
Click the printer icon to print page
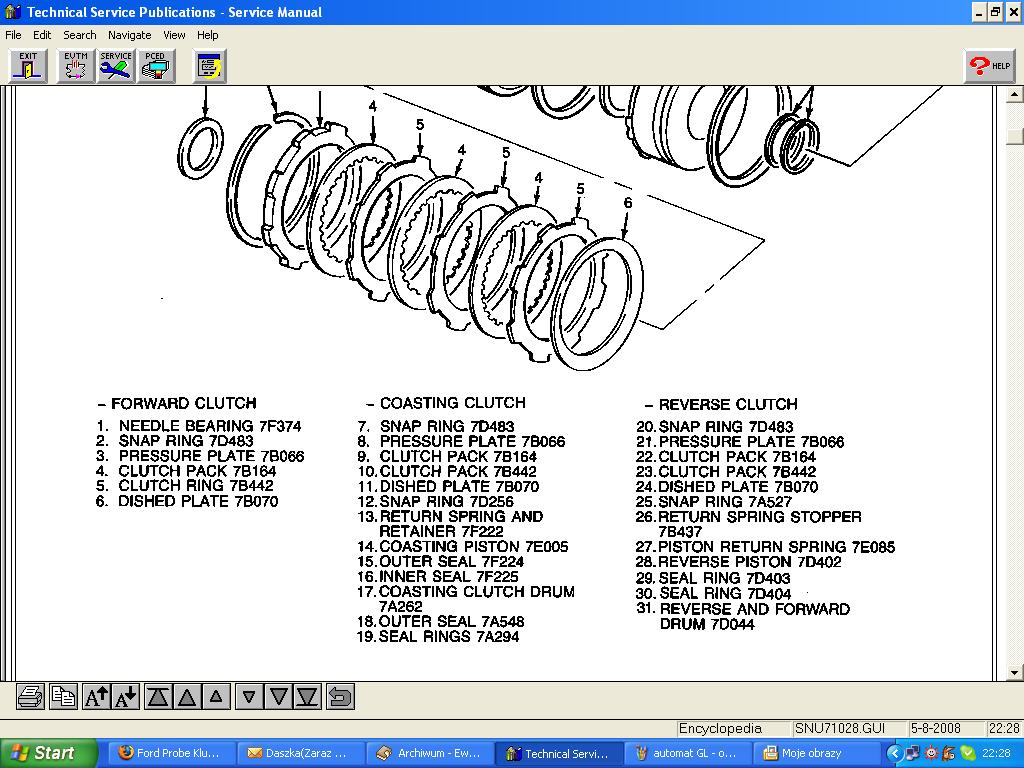[30, 696]
